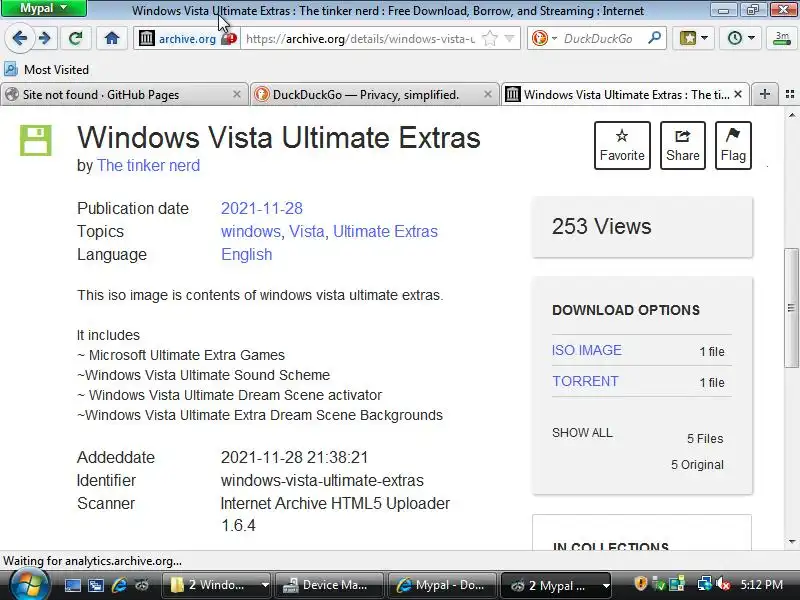The image size is (800, 600).
Task: Click the red security warning icon in address bar
Action: point(229,38)
